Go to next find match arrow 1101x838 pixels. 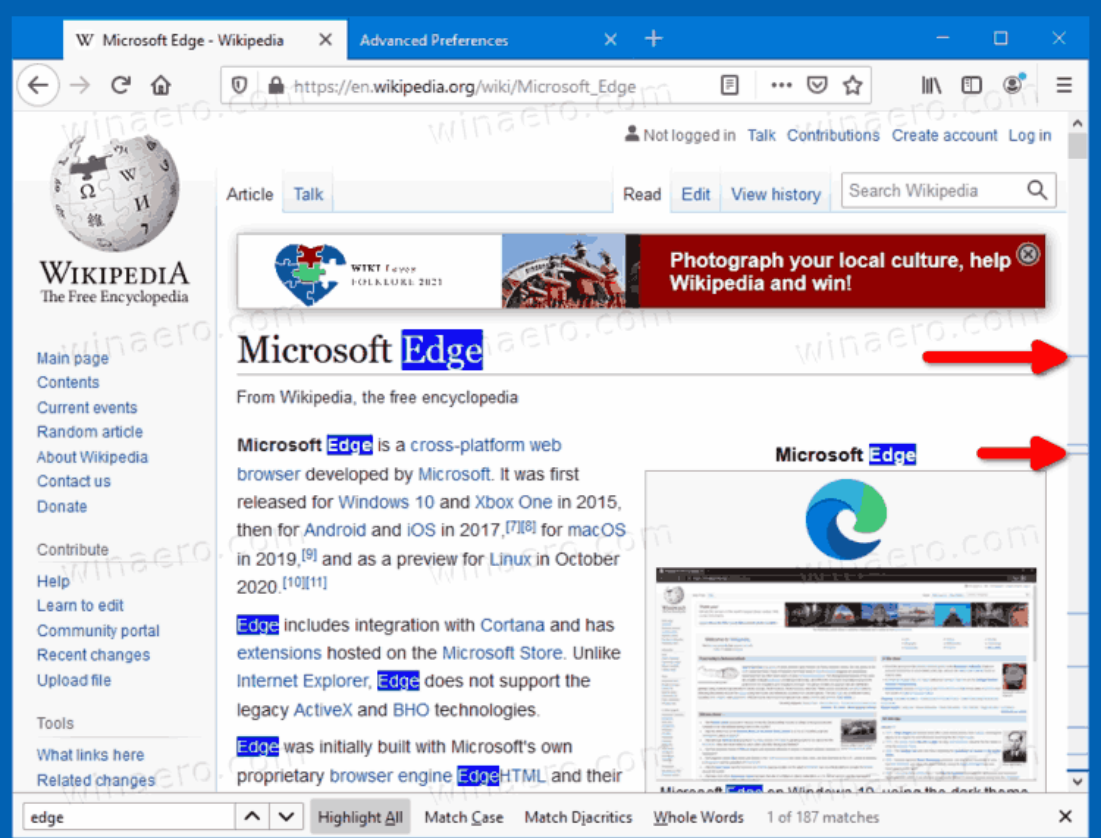coord(286,817)
